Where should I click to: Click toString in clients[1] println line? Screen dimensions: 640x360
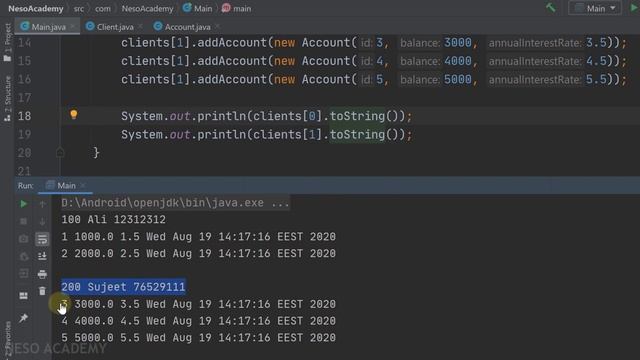(x=357, y=135)
